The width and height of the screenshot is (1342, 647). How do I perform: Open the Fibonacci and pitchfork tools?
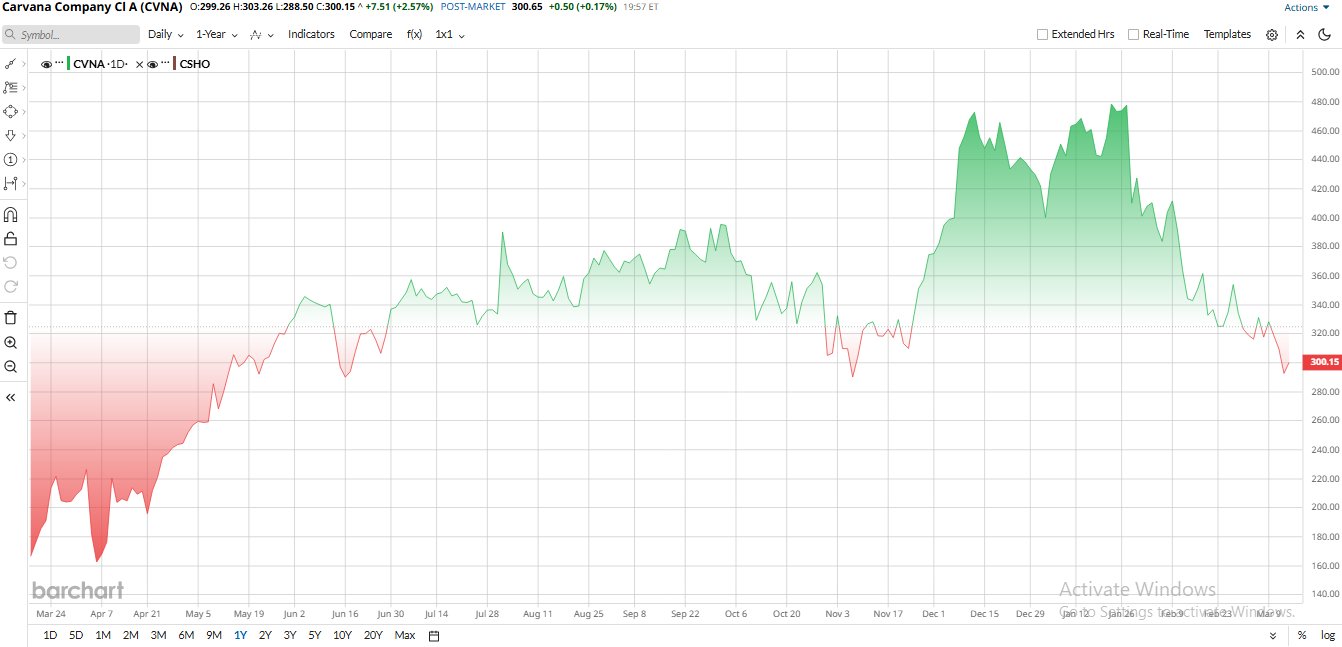[x=10, y=87]
